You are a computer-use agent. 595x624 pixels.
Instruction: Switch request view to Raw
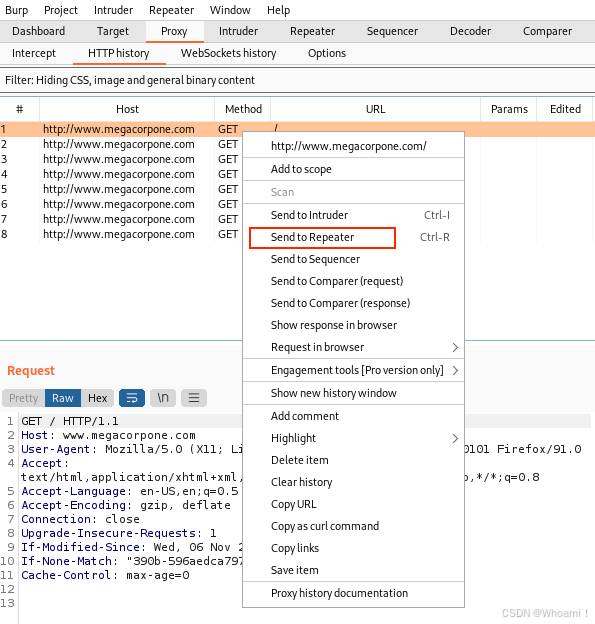(x=63, y=398)
